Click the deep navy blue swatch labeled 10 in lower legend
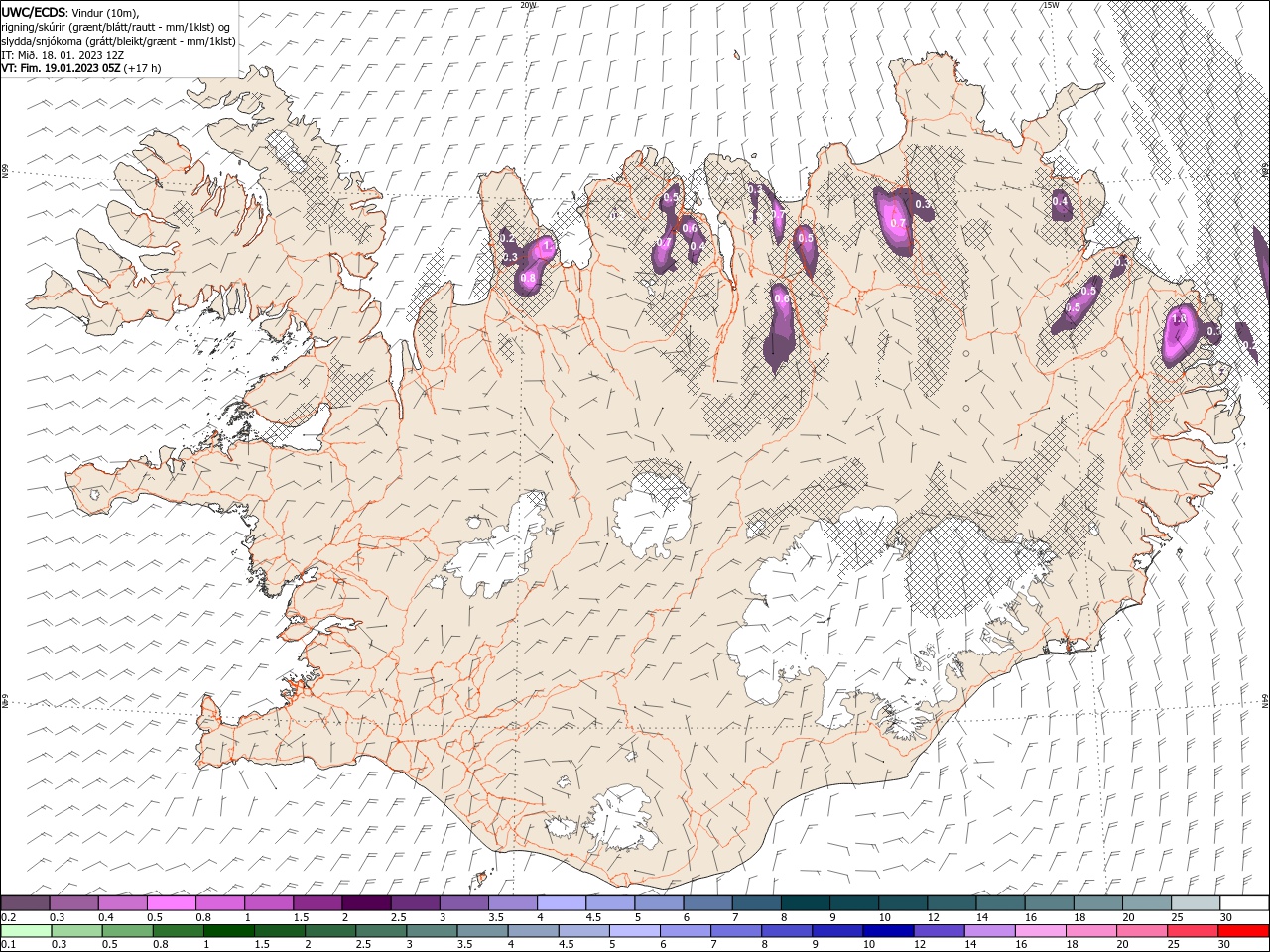 (888, 931)
